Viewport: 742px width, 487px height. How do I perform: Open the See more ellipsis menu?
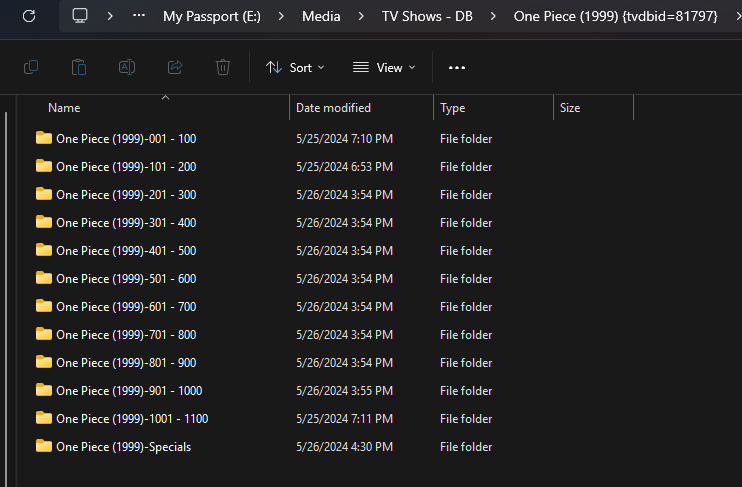click(457, 67)
